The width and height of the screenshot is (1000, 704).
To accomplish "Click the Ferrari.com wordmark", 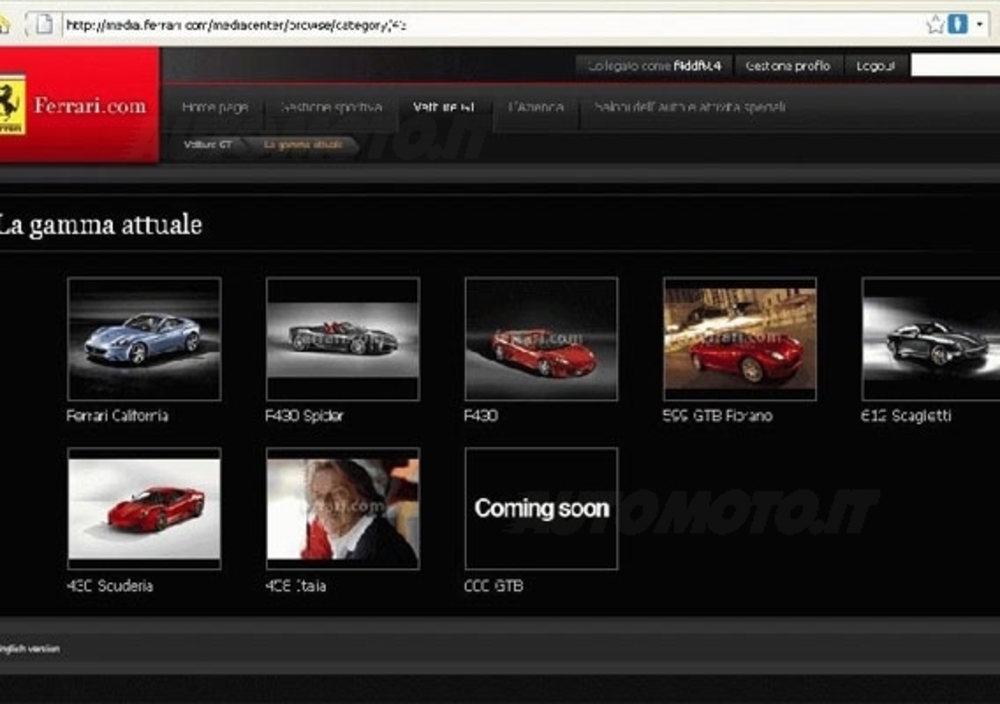I will (90, 106).
